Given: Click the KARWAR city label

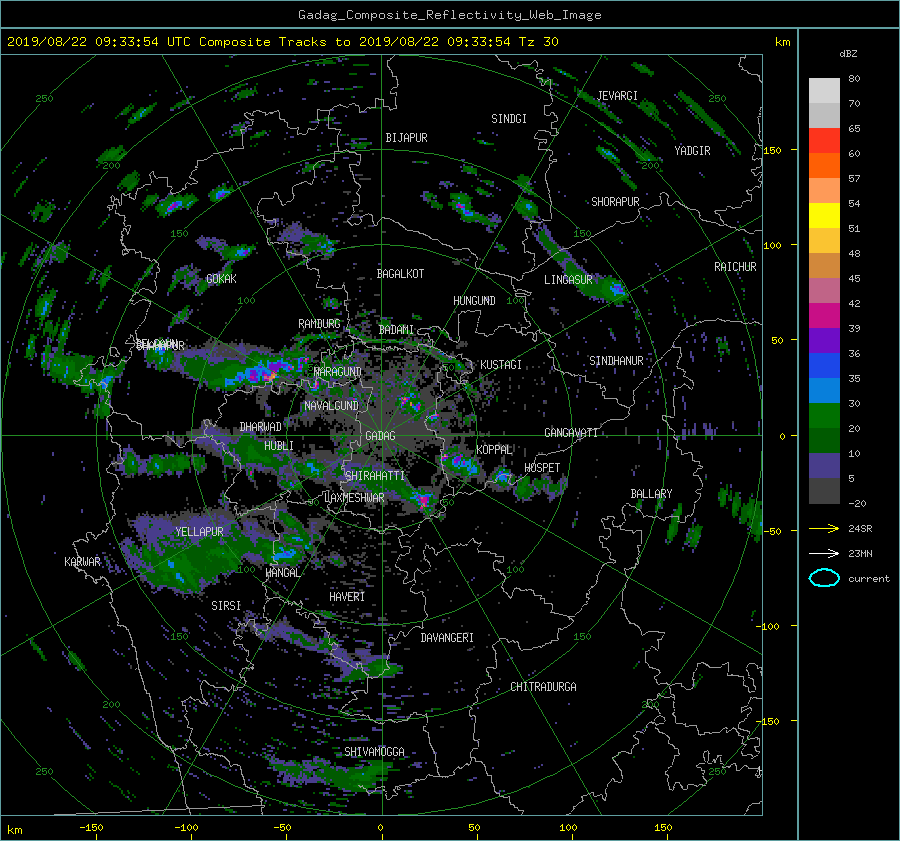Looking at the screenshot, I should coord(83,561).
